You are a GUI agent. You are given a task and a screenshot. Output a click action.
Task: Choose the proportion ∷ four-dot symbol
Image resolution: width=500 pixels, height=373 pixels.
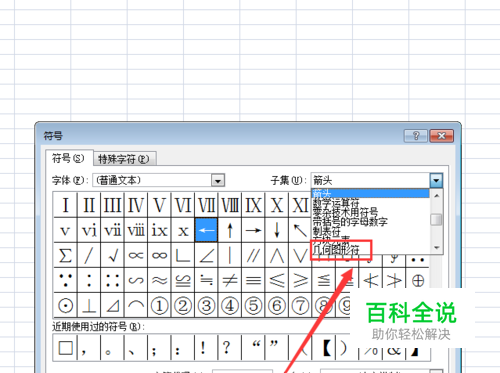point(112,280)
